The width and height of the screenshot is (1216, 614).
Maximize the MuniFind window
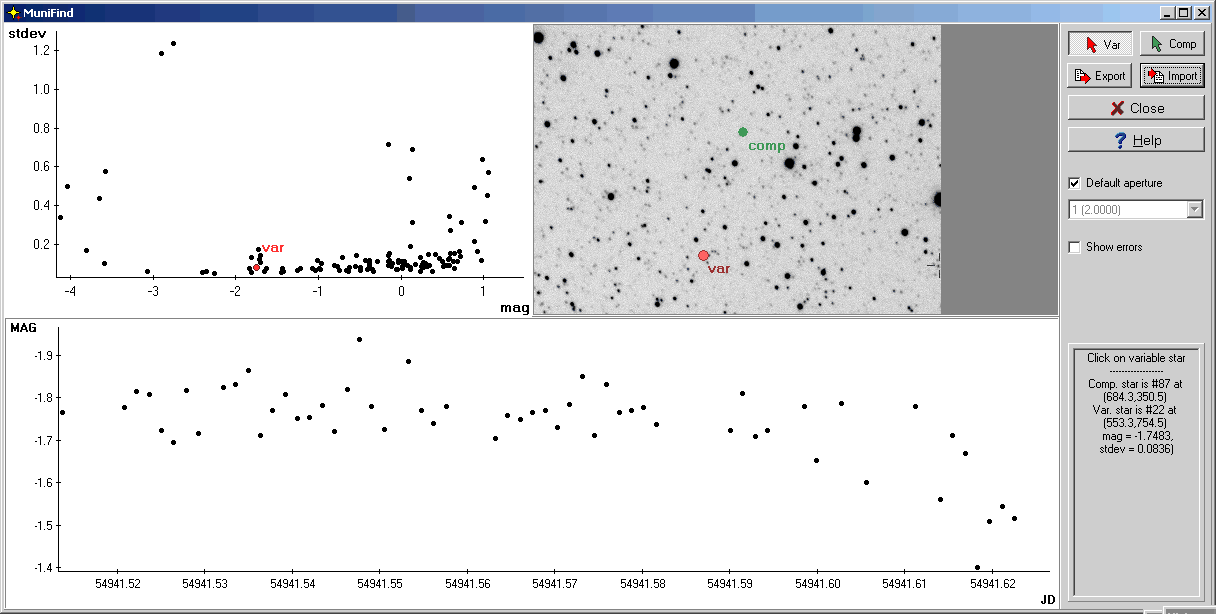1183,13
